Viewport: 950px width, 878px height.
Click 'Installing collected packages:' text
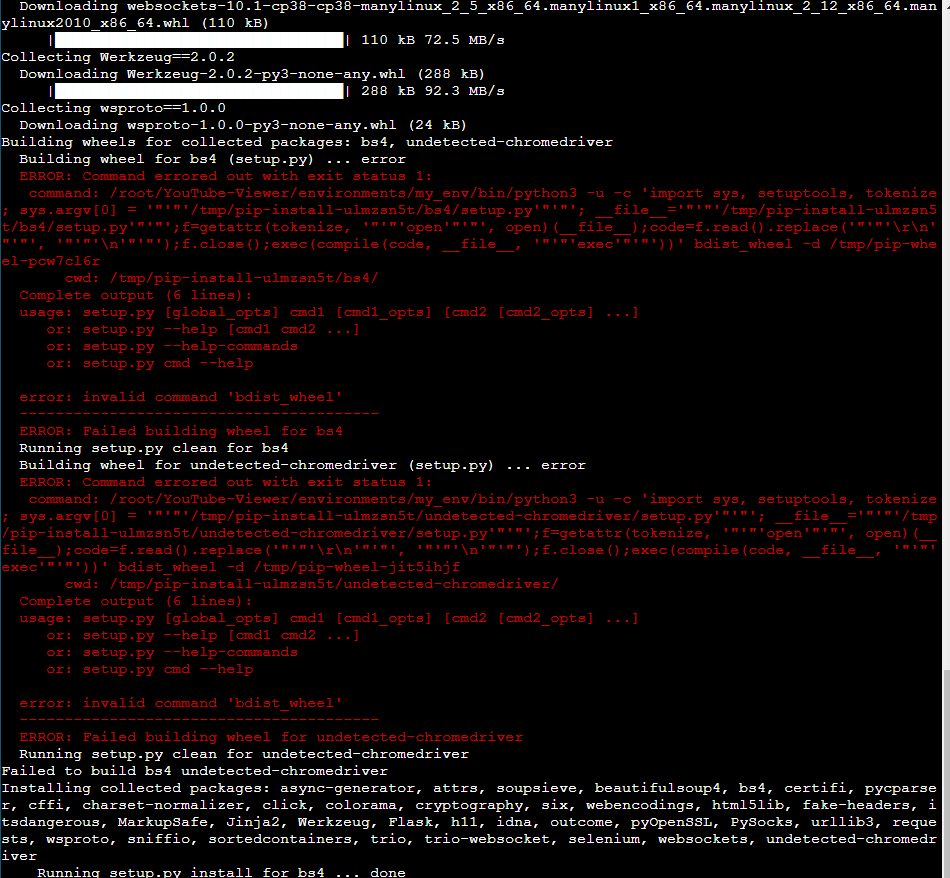coord(136,788)
